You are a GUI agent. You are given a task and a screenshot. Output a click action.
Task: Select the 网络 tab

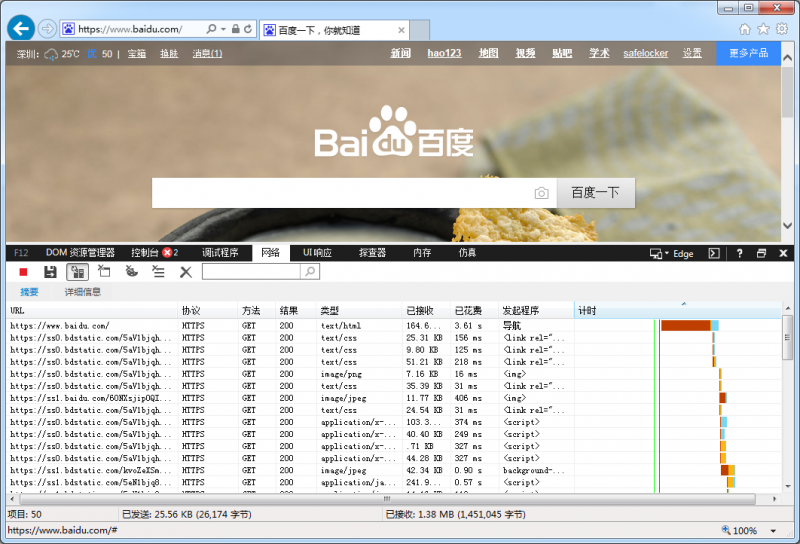click(270, 253)
